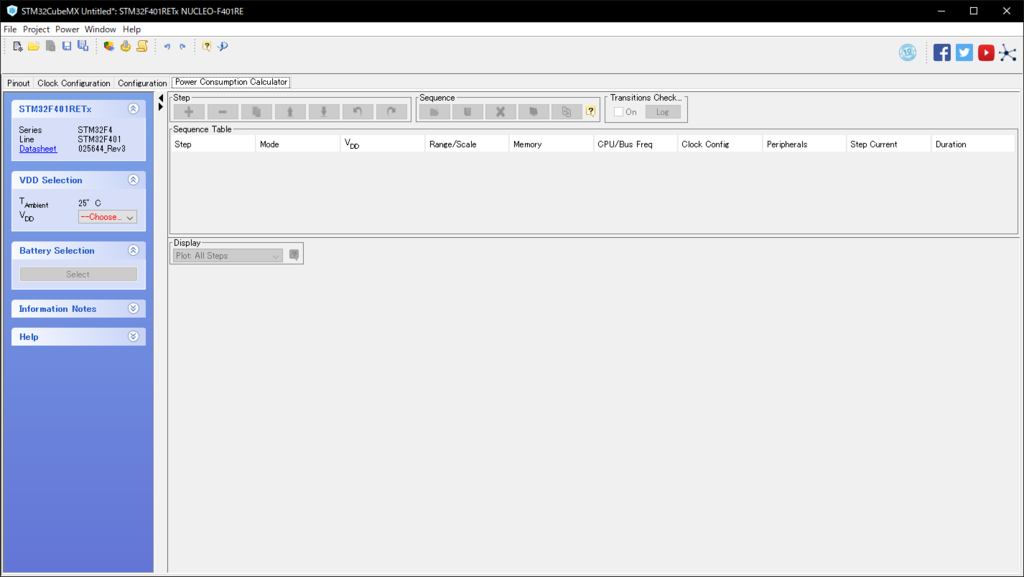Screen dimensions: 1024x577
Task: Click the New Project toolbar icon
Action: [x=18, y=46]
